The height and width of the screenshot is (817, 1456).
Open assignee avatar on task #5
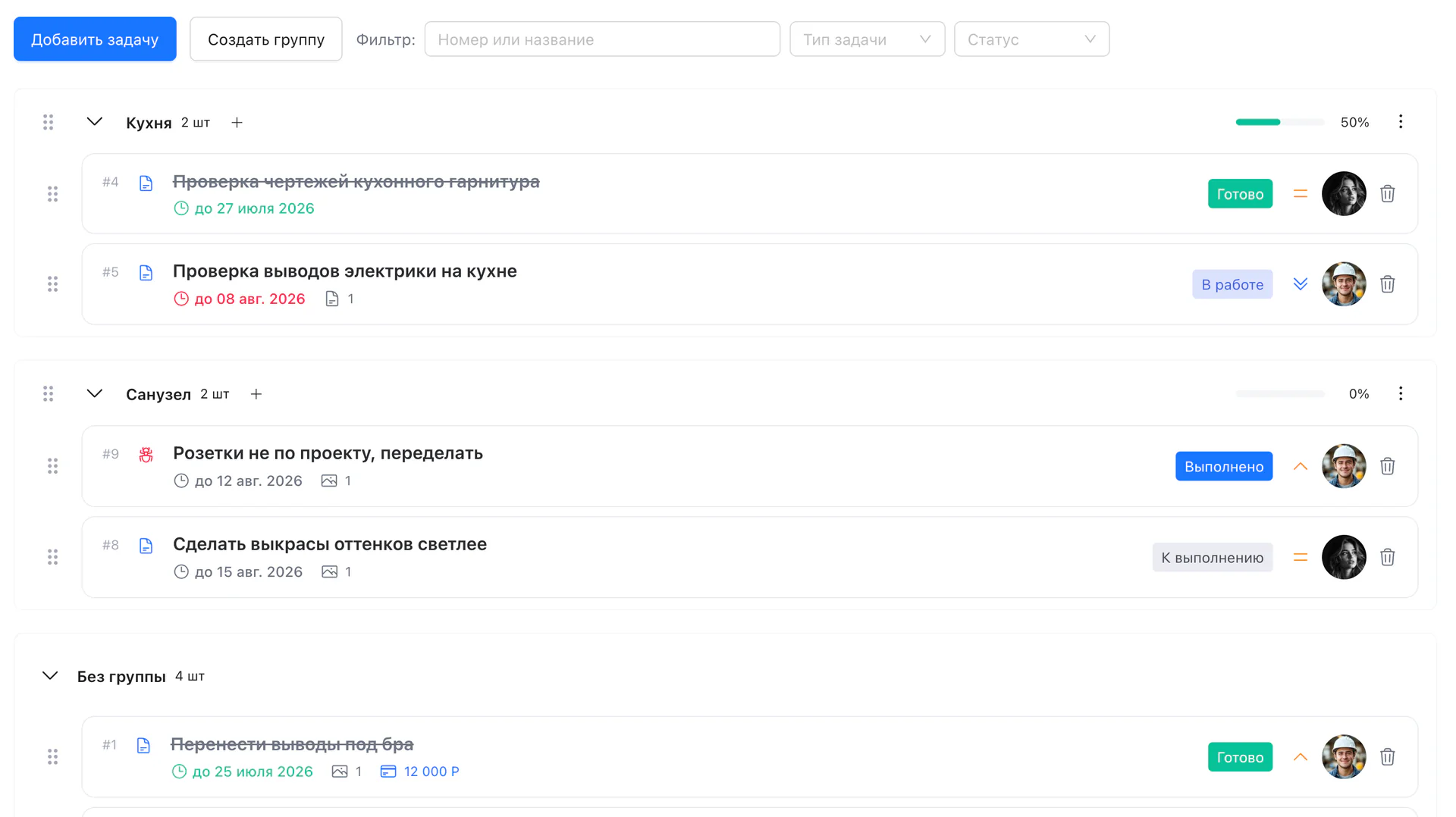pyautogui.click(x=1344, y=284)
